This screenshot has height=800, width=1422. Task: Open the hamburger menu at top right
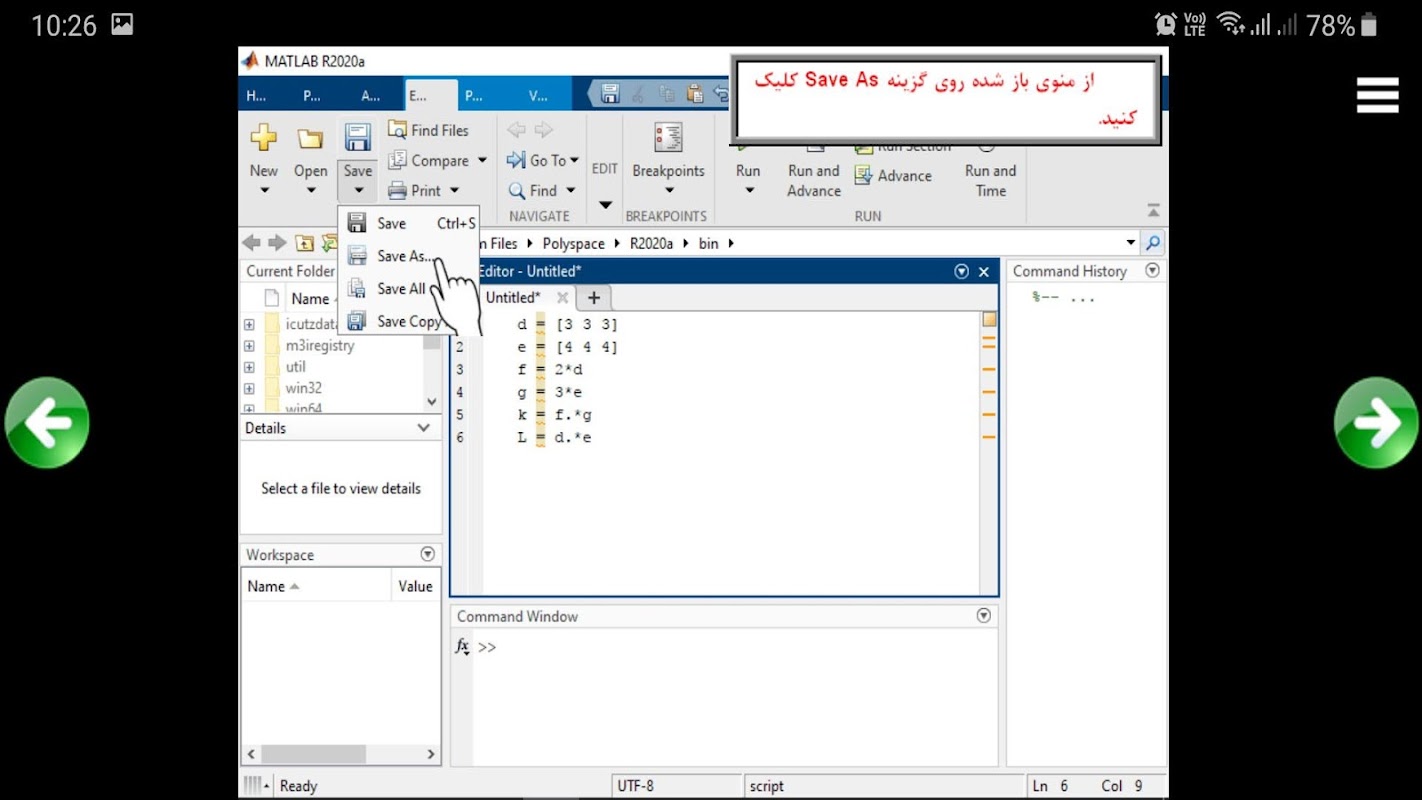pos(1377,96)
